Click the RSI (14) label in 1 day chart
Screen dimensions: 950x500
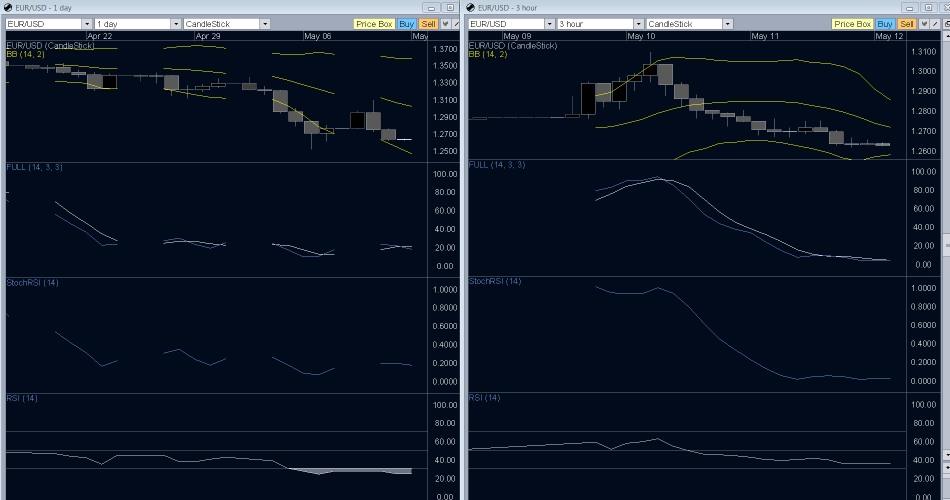pos(22,398)
